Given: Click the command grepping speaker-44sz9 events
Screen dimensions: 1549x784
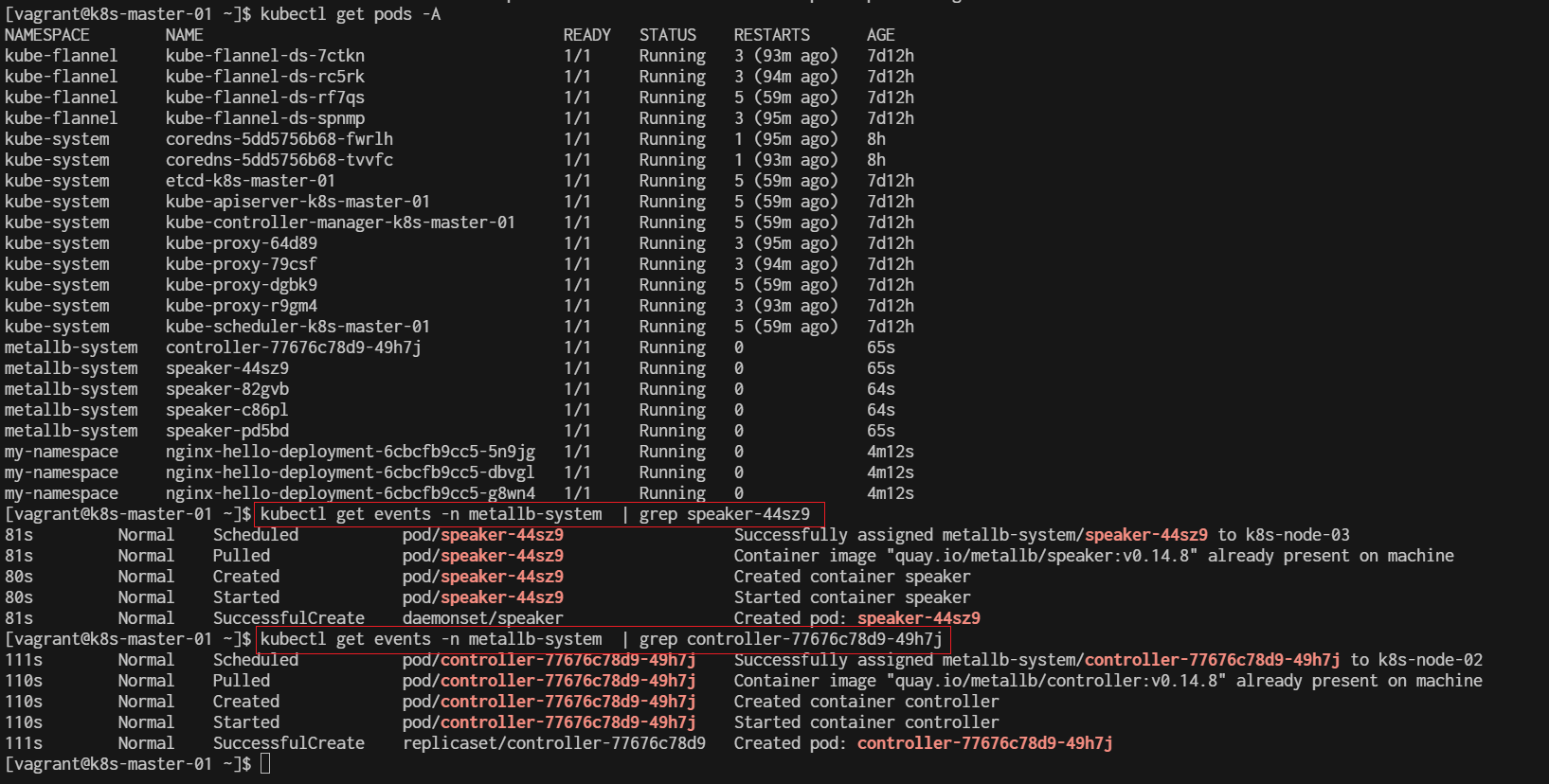Looking at the screenshot, I should (535, 514).
